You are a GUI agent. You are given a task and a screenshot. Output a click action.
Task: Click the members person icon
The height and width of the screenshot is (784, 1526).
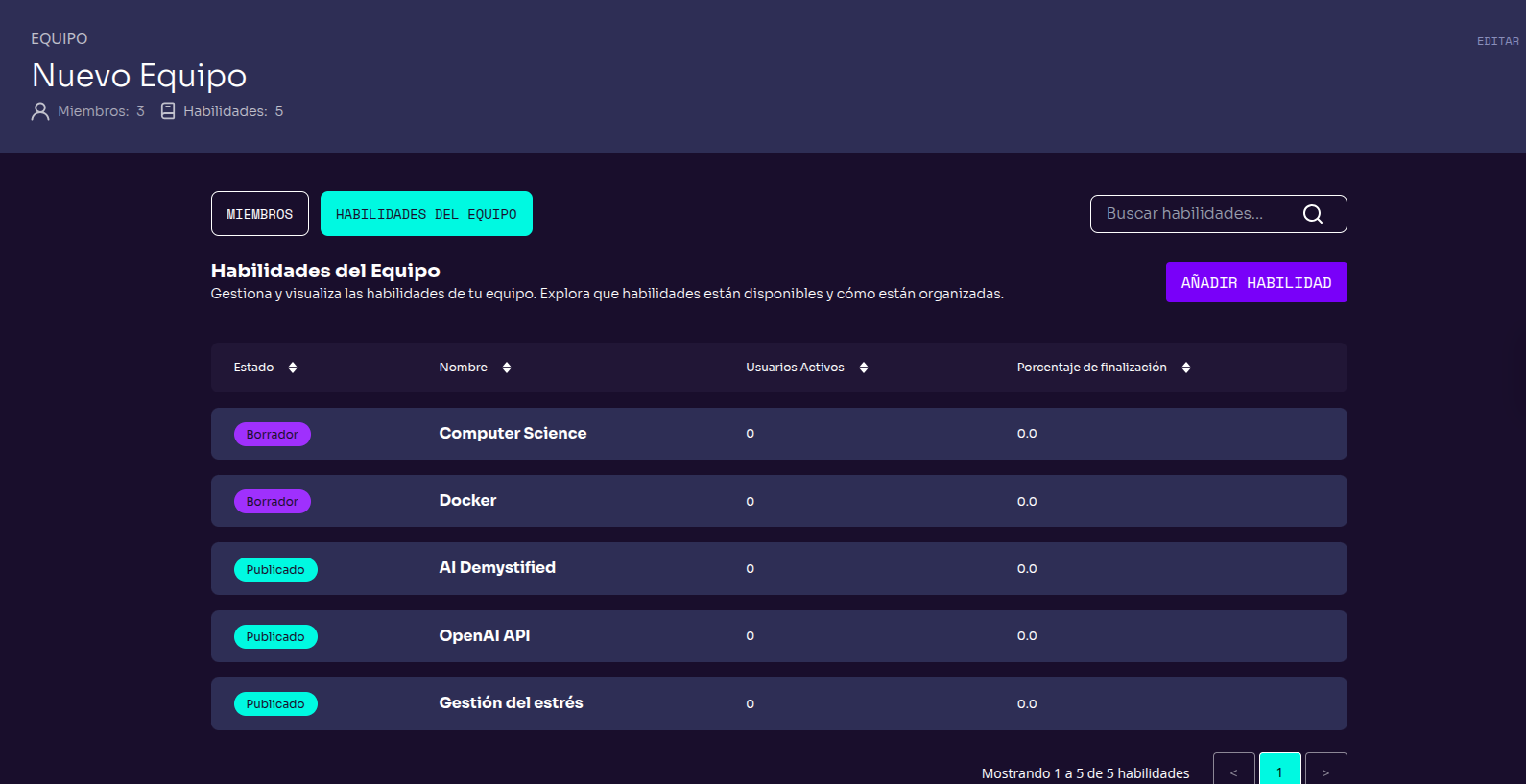(x=40, y=111)
